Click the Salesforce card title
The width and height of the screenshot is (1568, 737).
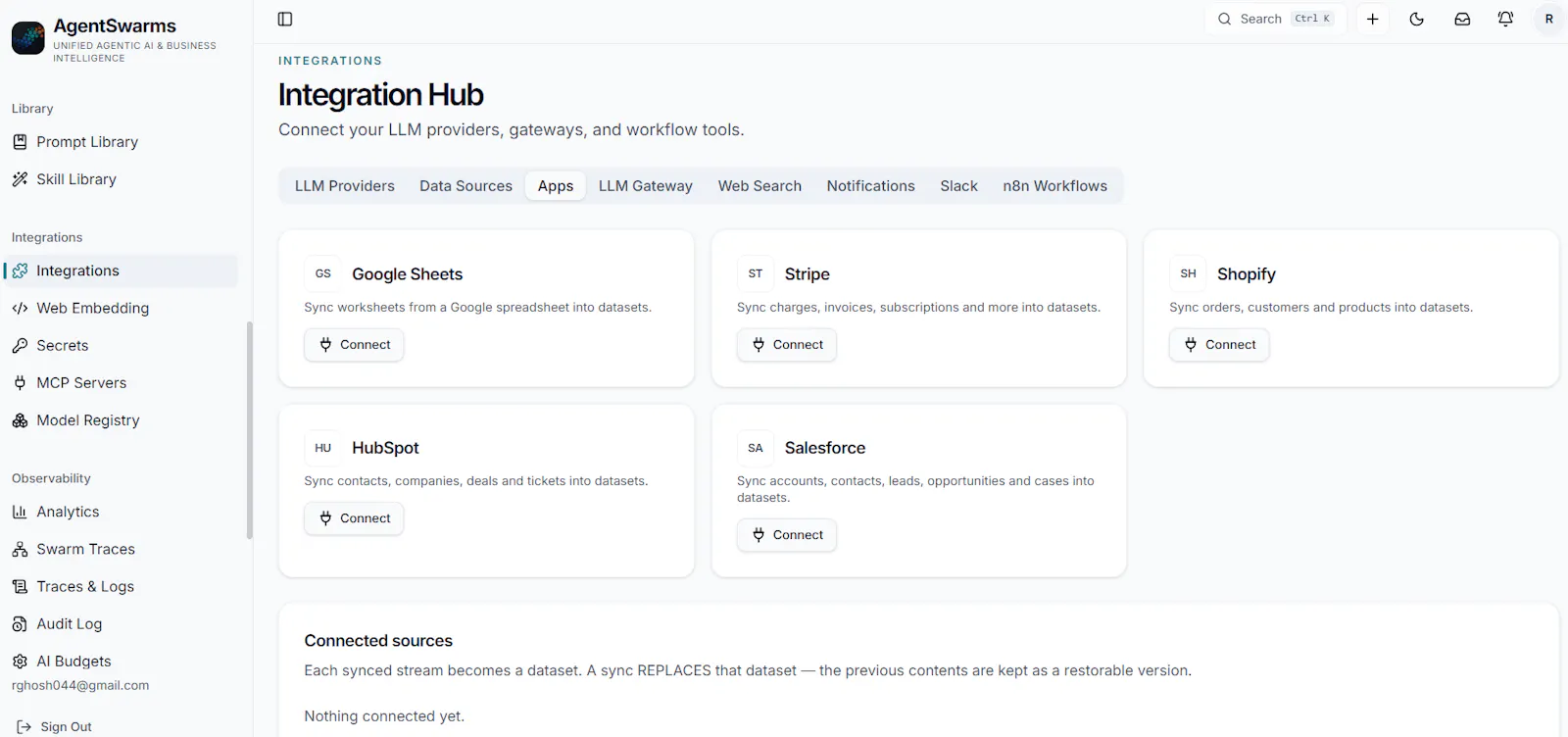(x=825, y=448)
